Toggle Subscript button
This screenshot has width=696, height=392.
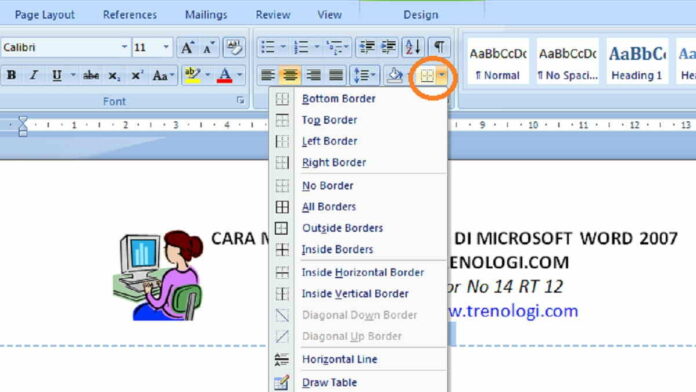click(114, 75)
